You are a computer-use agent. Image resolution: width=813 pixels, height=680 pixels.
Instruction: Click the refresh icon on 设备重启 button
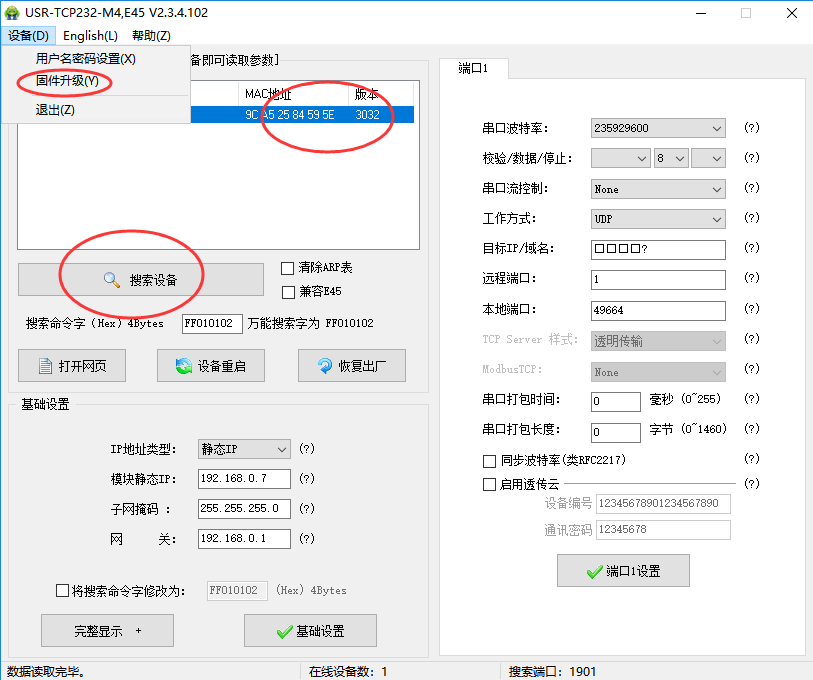[x=183, y=366]
